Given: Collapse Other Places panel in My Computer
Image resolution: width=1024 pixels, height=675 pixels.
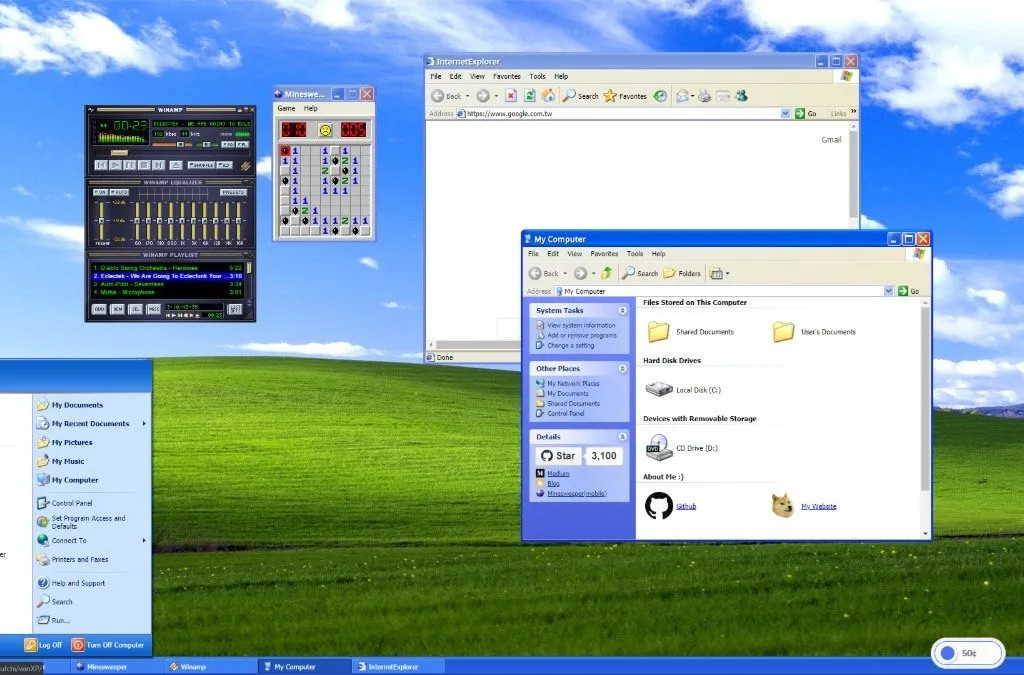Looking at the screenshot, I should pyautogui.click(x=622, y=369).
